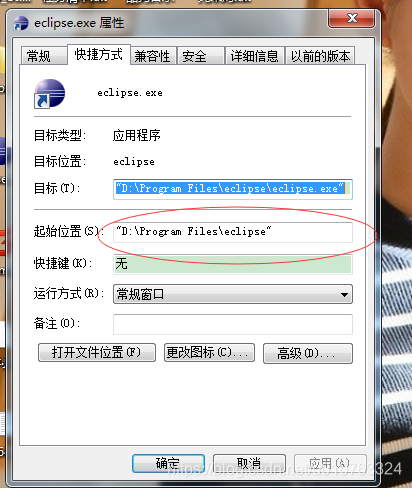Viewport: 412px width, 488px height.
Task: Confirm with the 确定 button
Action: pyautogui.click(x=168, y=463)
